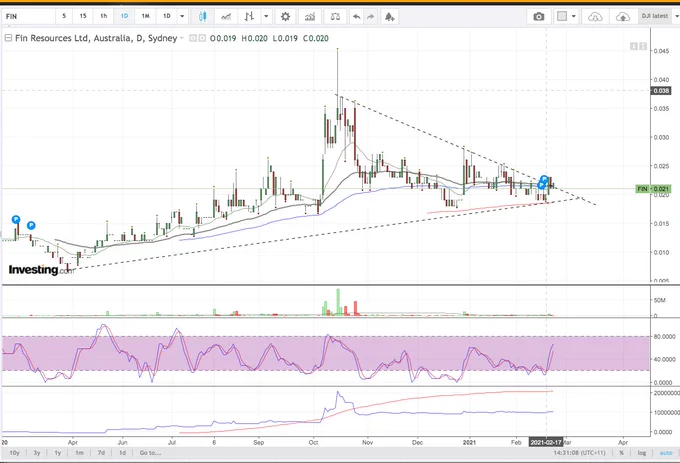Open the DJI latest template button

[655, 16]
